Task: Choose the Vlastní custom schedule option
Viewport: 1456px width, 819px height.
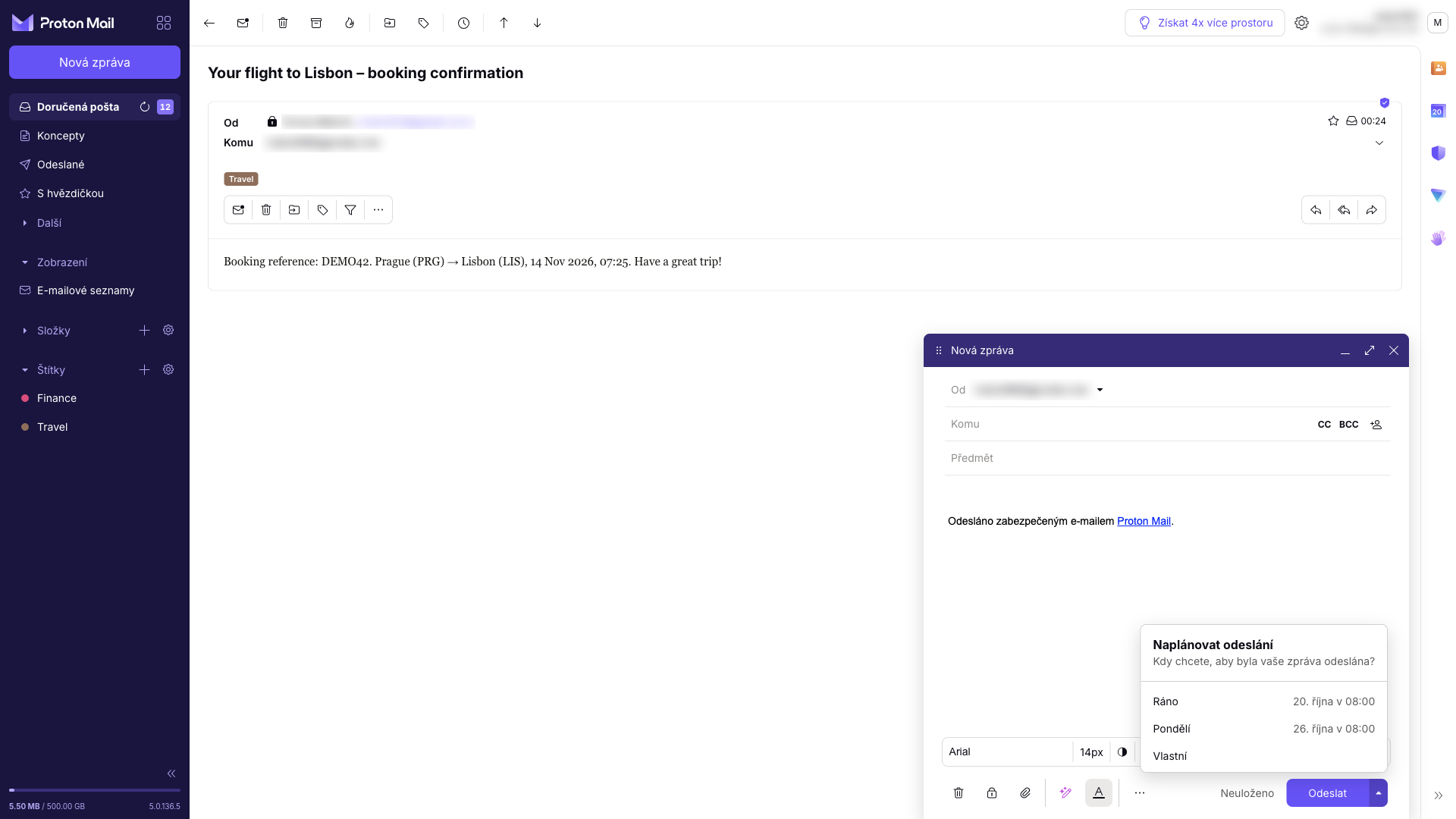Action: [x=1263, y=756]
